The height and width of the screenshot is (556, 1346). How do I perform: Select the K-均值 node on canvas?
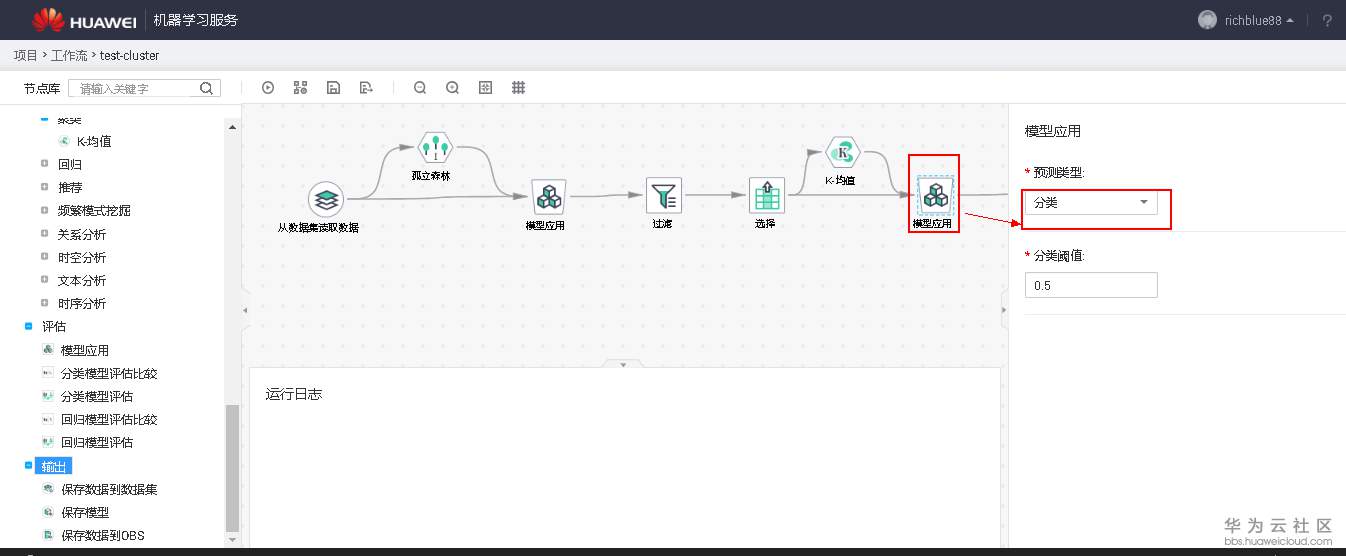point(843,153)
